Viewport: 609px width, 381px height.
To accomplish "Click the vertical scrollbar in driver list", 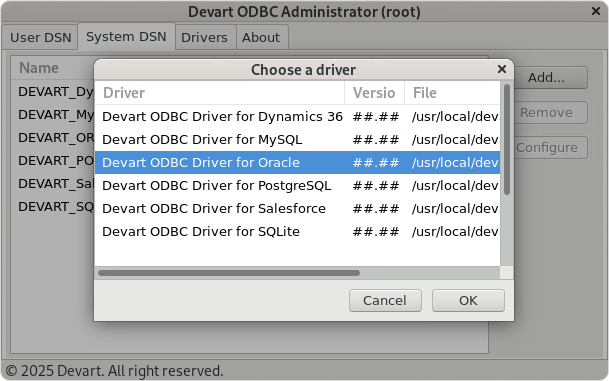I will [x=506, y=139].
